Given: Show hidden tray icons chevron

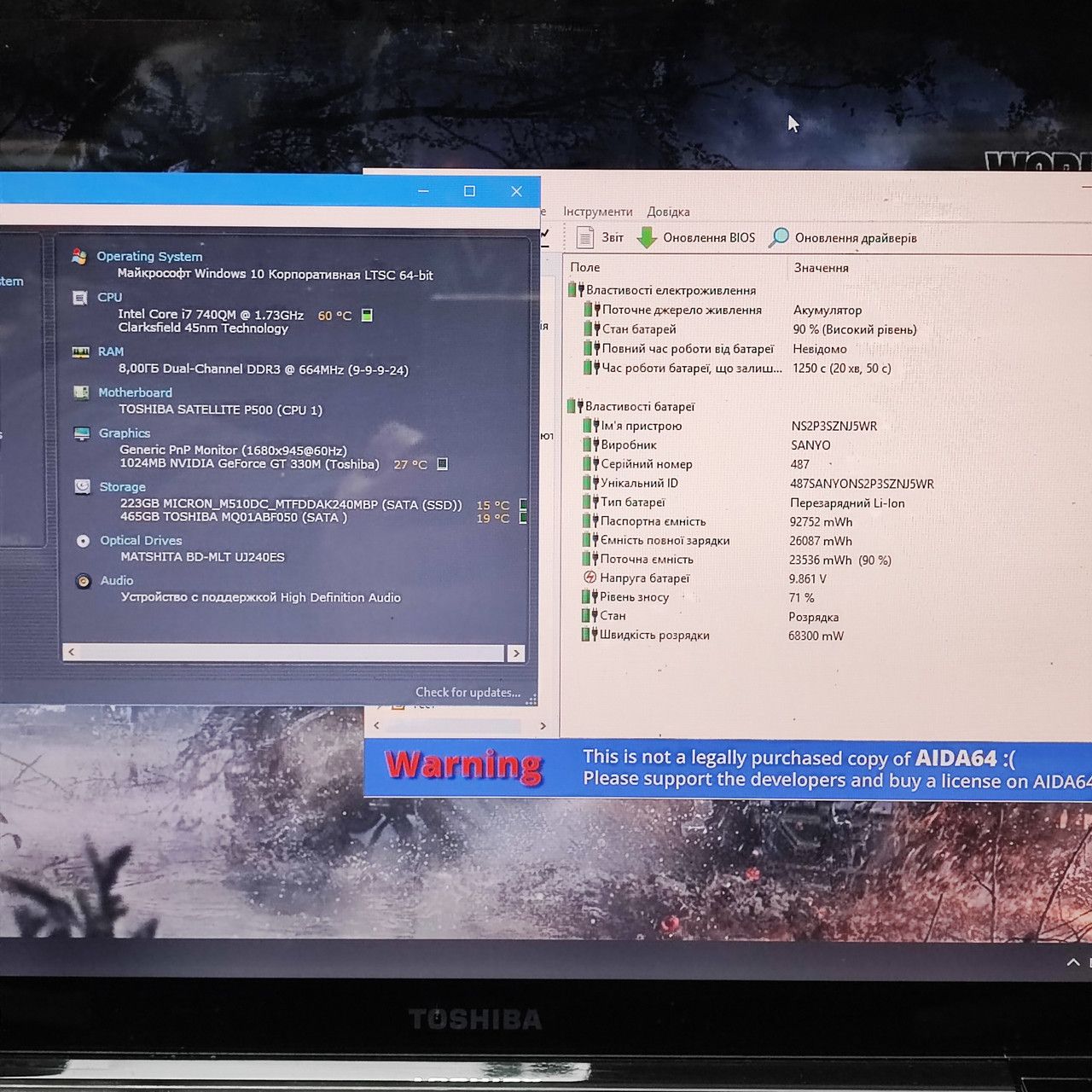Looking at the screenshot, I should [1073, 962].
